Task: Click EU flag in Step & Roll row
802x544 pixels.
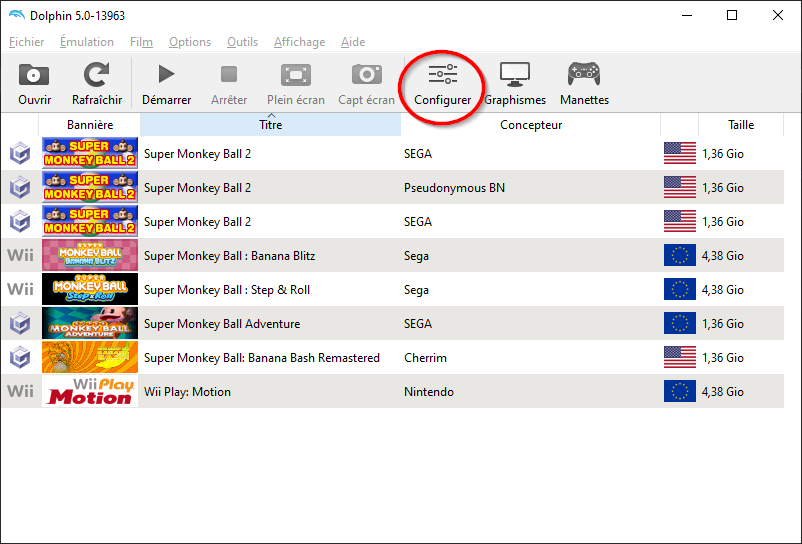Action: pyautogui.click(x=680, y=289)
